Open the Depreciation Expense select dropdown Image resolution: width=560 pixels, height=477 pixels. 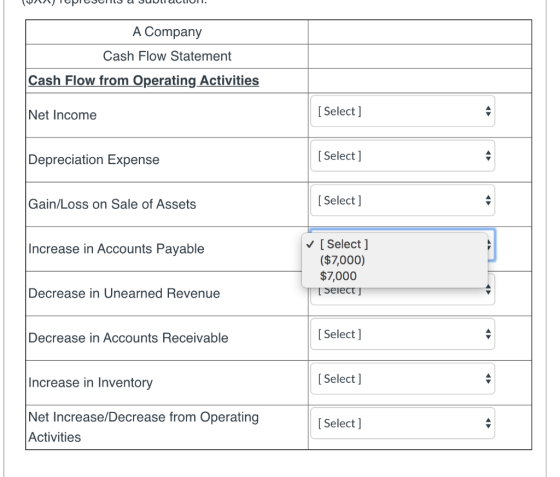coord(402,156)
